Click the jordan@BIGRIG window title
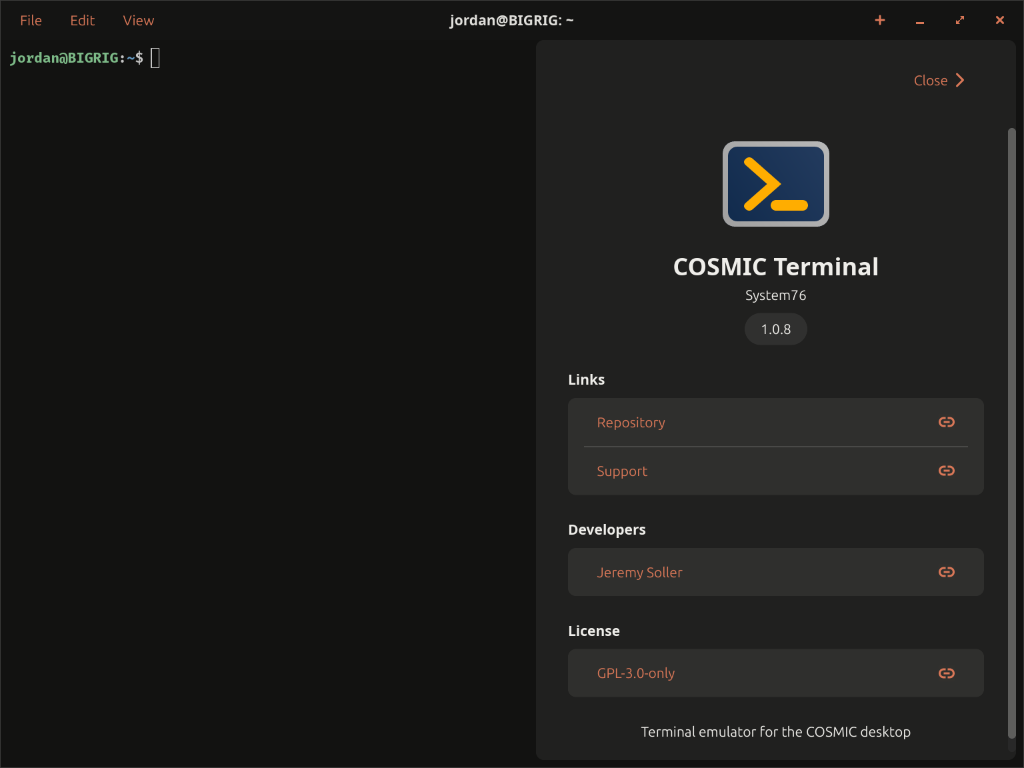The width and height of the screenshot is (1024, 768). pos(511,20)
